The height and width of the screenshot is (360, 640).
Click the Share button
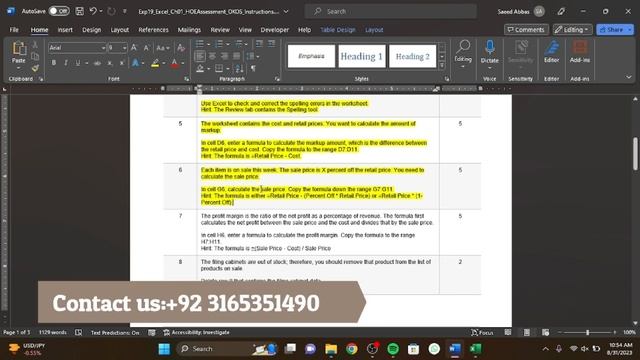pos(615,30)
